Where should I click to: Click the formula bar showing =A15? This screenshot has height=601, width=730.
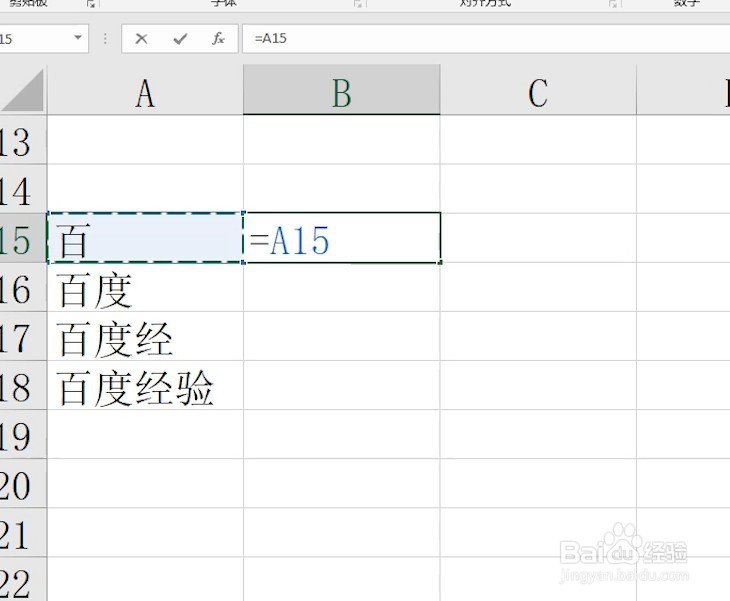click(x=486, y=39)
